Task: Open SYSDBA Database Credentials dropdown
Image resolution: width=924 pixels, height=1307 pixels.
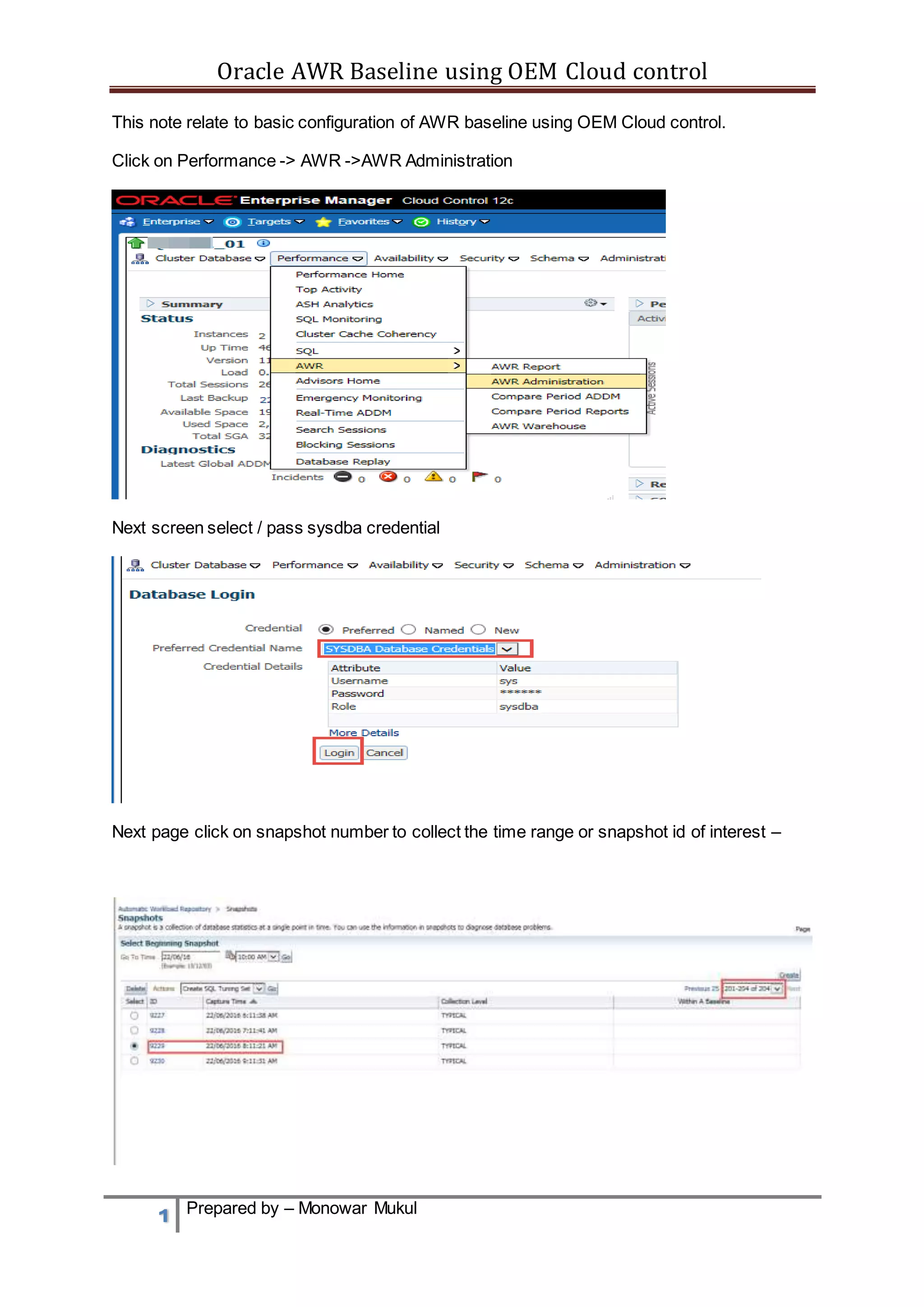Action: tap(507, 649)
